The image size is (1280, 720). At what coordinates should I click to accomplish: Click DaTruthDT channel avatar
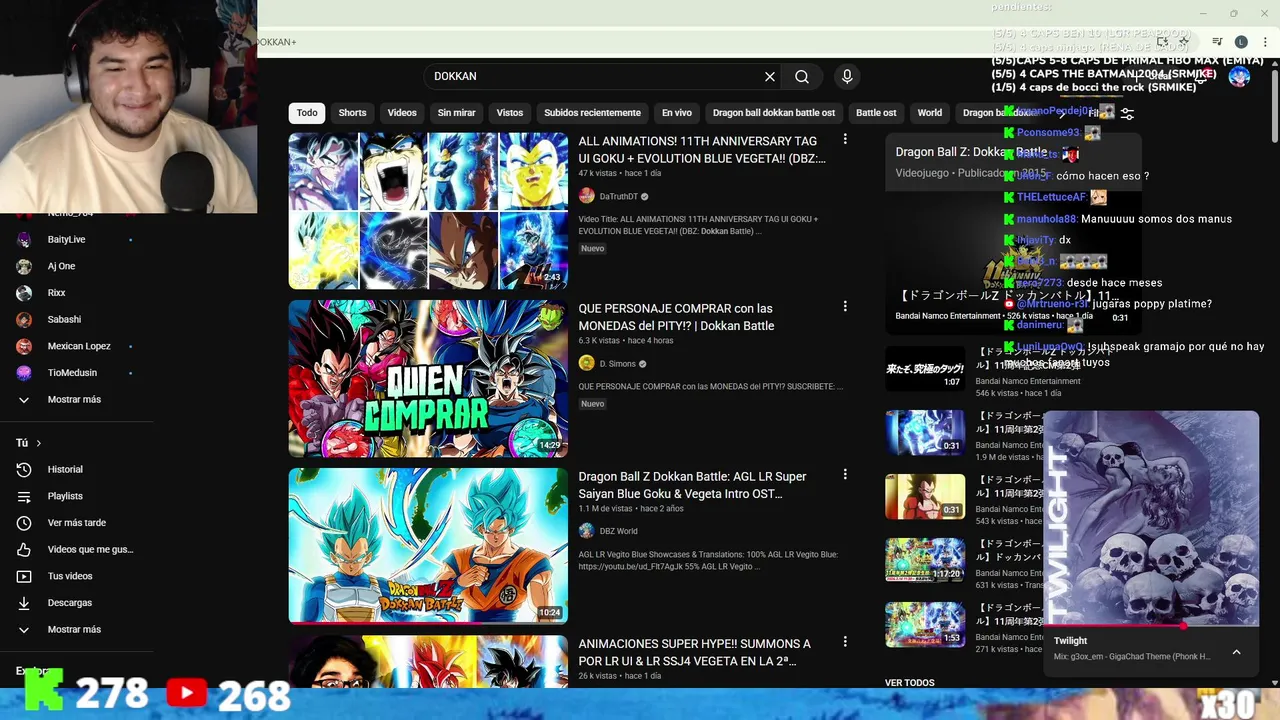(x=586, y=196)
